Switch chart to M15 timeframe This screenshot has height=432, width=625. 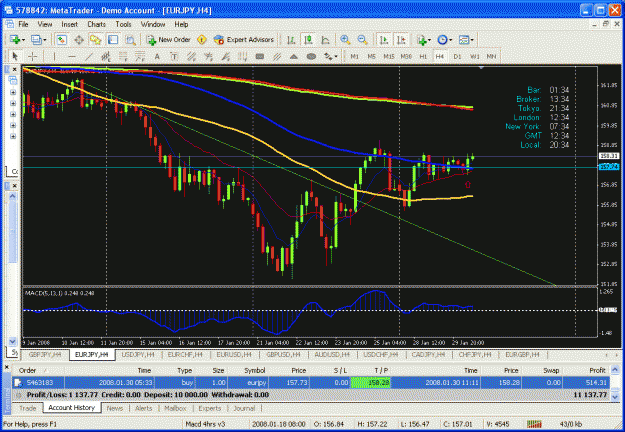coord(389,57)
